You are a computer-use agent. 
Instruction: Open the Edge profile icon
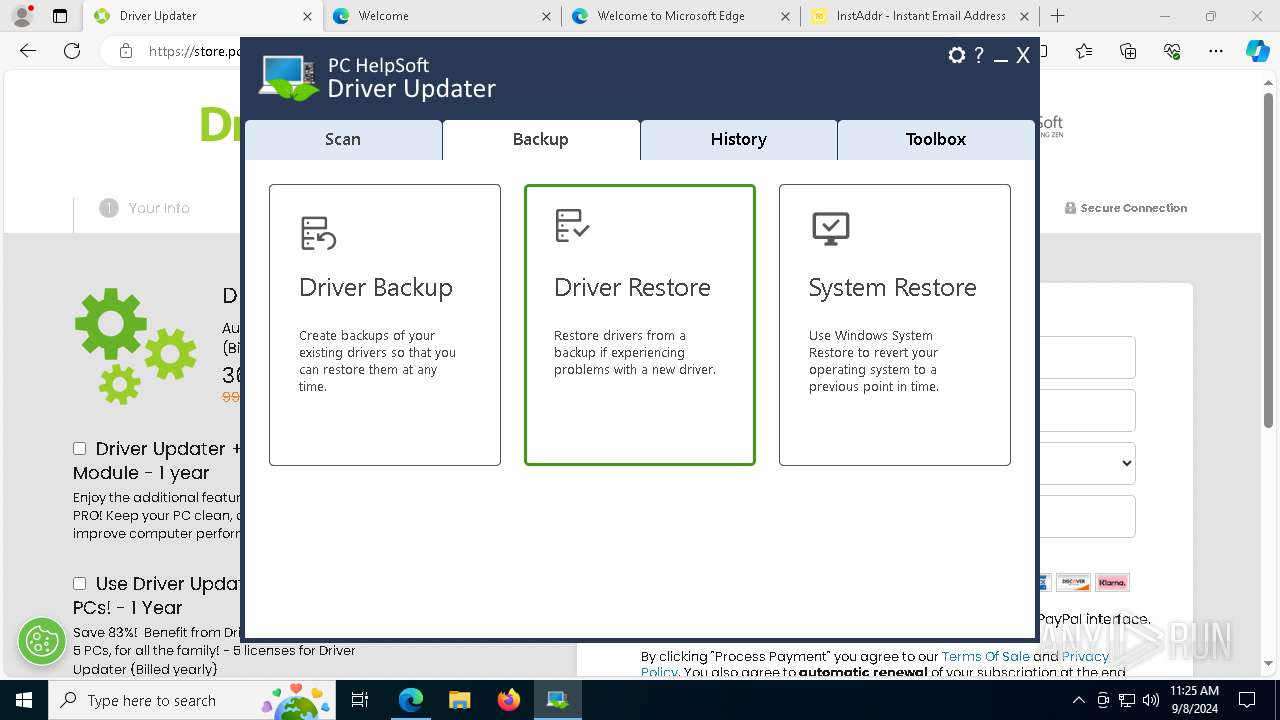click(22, 16)
